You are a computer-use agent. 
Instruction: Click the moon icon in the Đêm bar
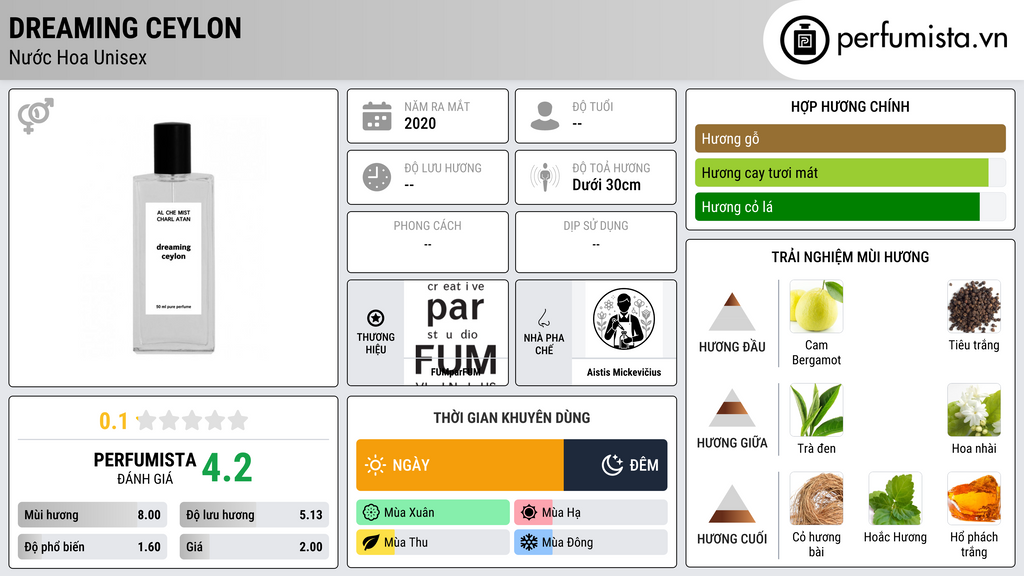(612, 465)
